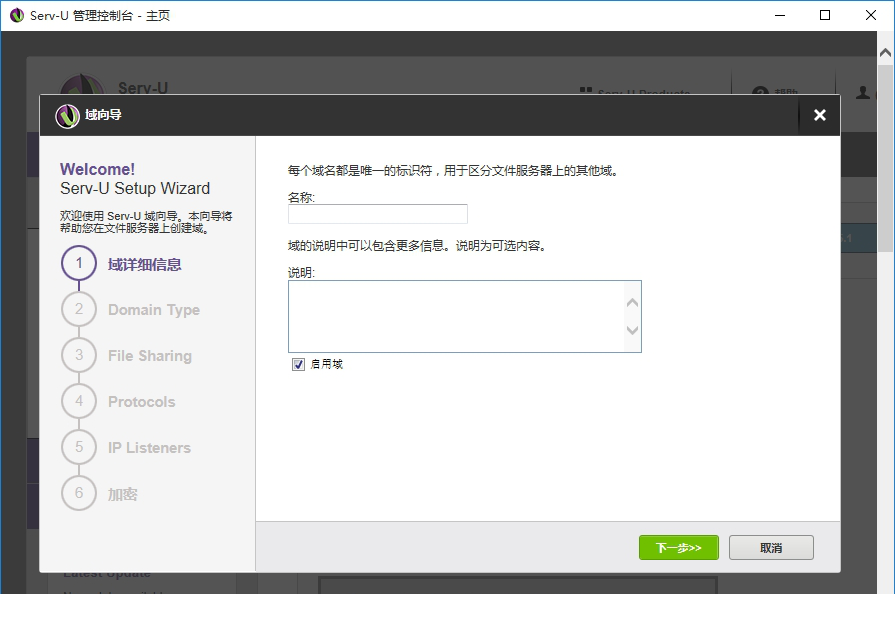Select step 4 circle Protocols
Viewport: 895px width, 617px height.
pyautogui.click(x=79, y=401)
